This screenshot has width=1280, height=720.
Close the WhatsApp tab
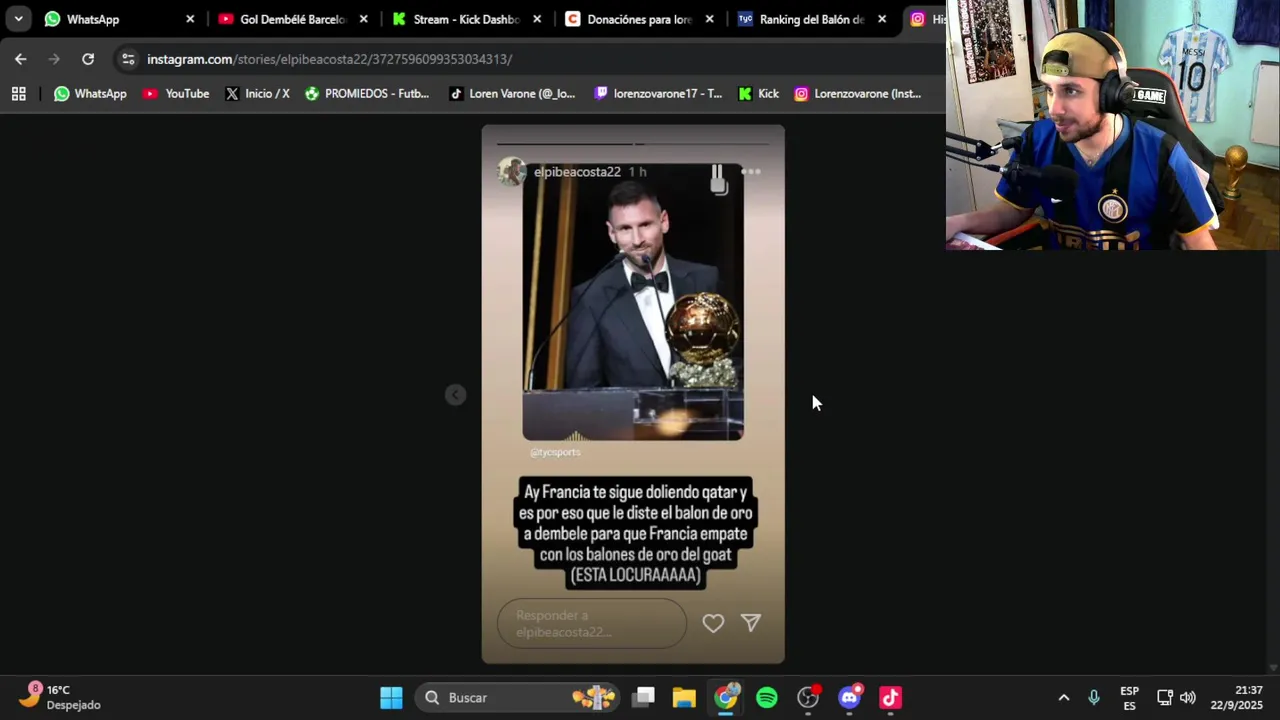[190, 19]
